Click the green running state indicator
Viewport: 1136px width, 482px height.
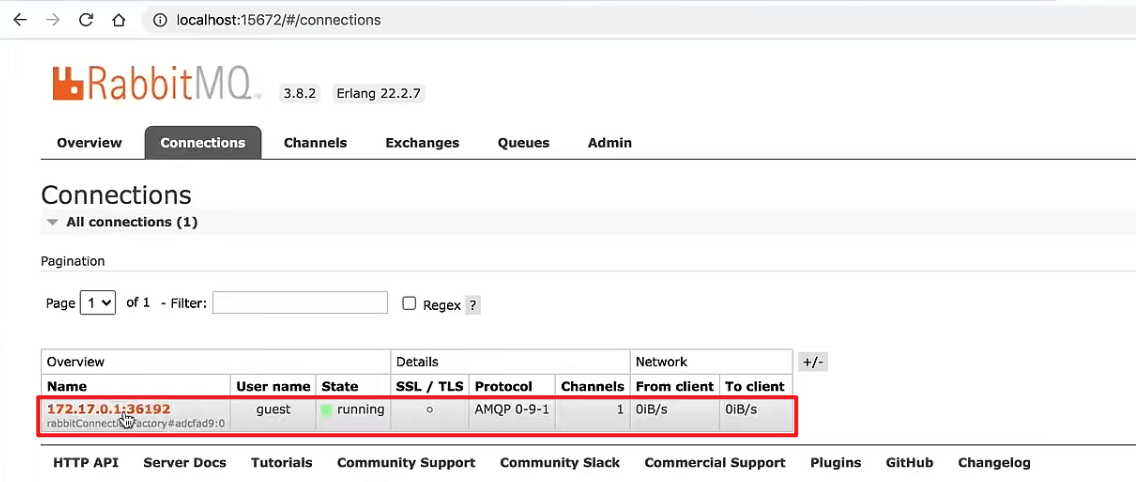(327, 410)
